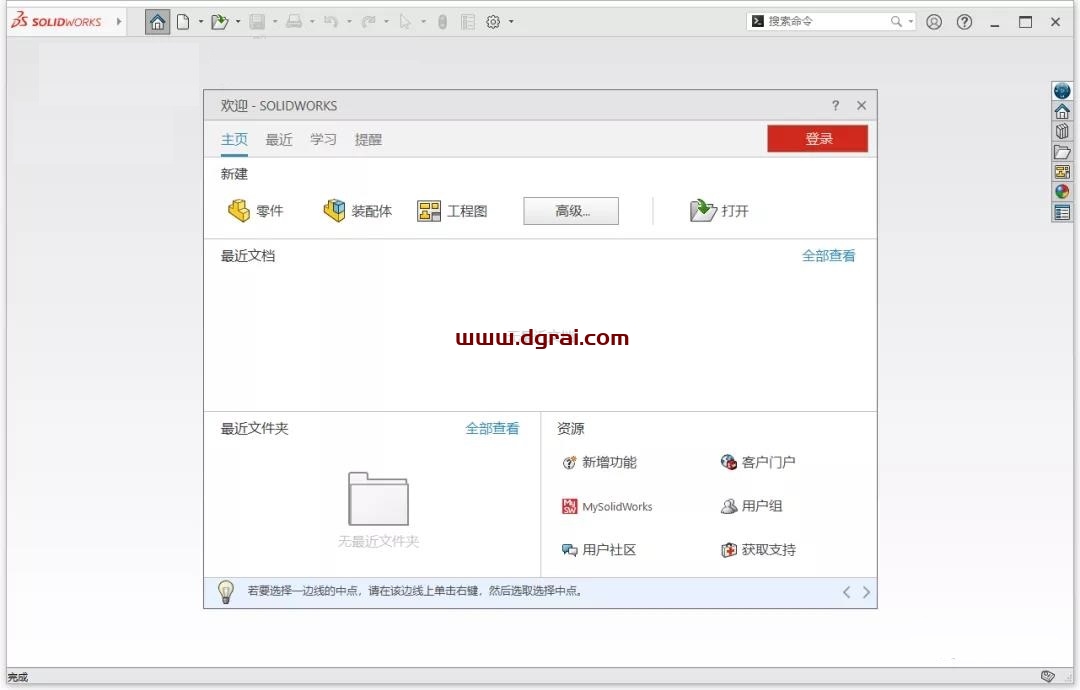Create a new 工程图 drawing
This screenshot has width=1080, height=690.
coord(452,211)
